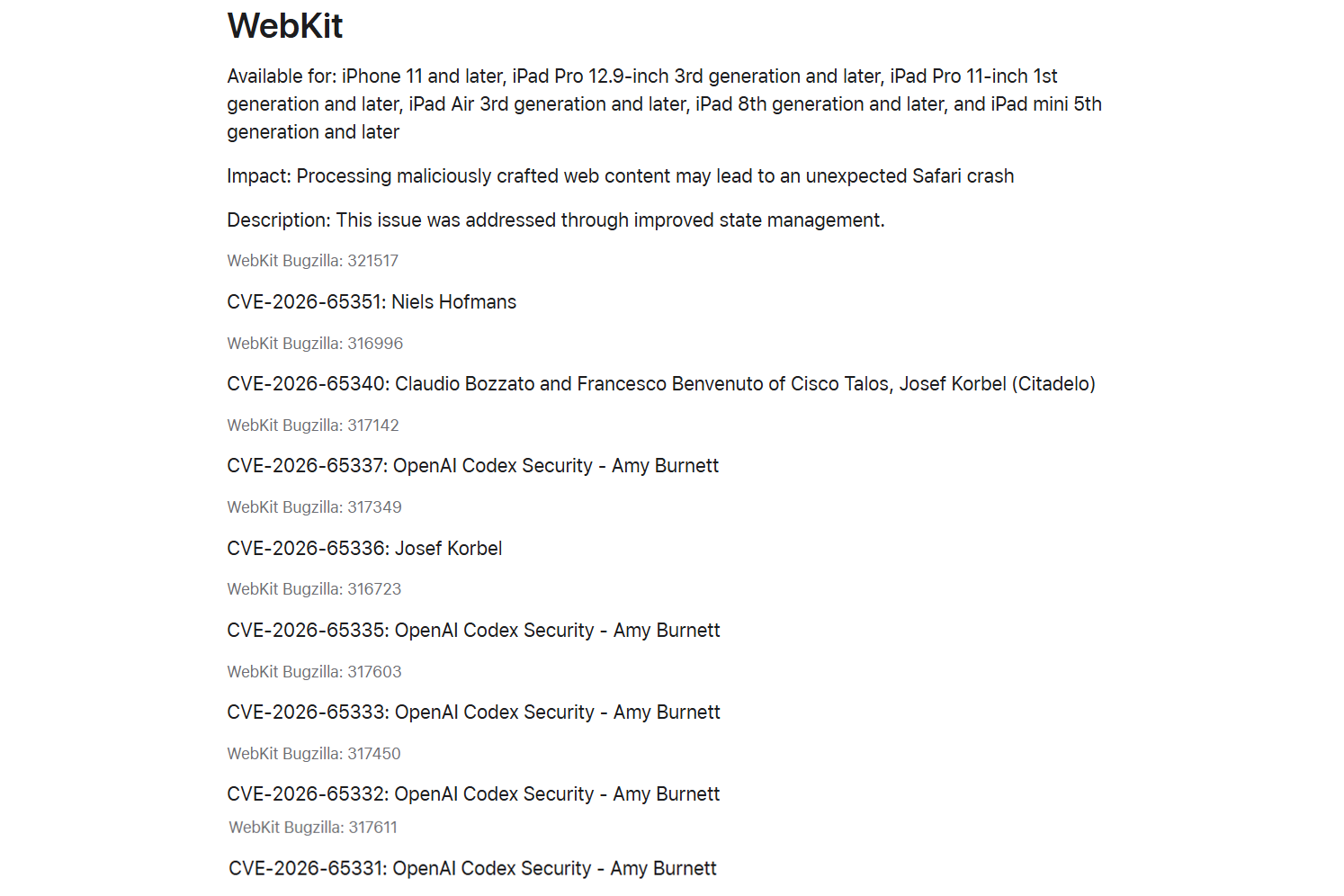Select the CVE-2026-65332 entry
Screen dimensions: 1344x896
click(474, 794)
